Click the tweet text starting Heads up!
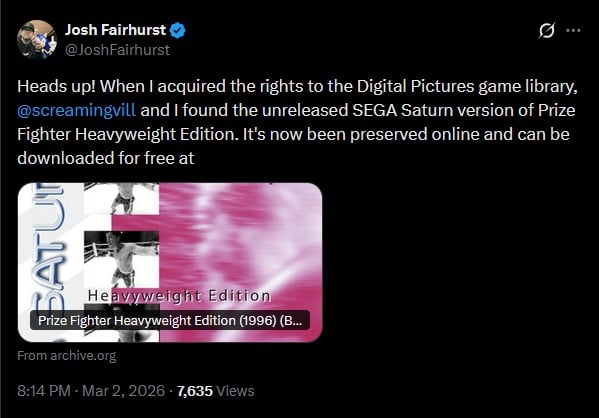Image resolution: width=599 pixels, height=418 pixels. pyautogui.click(x=297, y=122)
